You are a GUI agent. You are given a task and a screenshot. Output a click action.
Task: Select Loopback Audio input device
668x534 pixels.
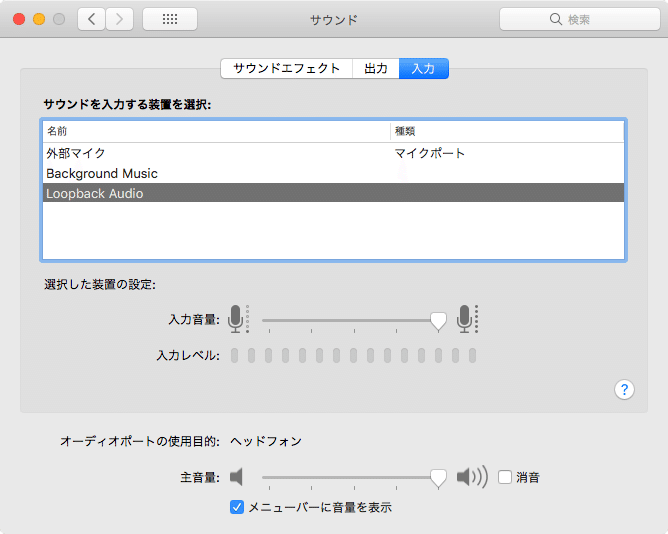coord(334,193)
